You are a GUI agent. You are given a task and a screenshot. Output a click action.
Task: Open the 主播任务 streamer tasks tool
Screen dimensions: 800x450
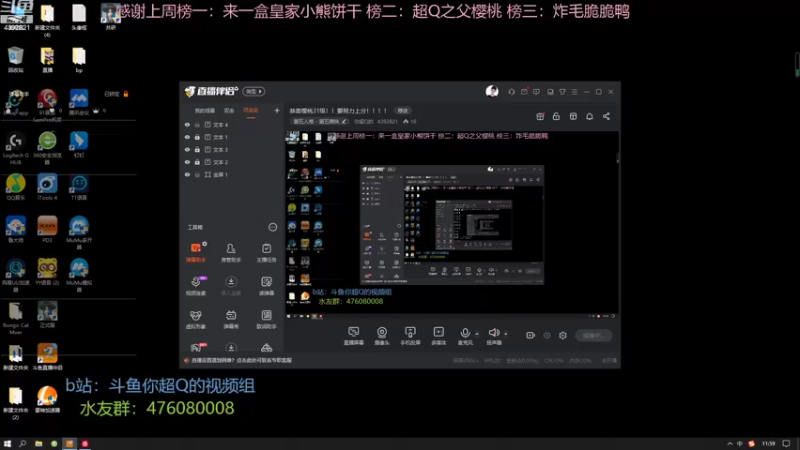pos(266,253)
